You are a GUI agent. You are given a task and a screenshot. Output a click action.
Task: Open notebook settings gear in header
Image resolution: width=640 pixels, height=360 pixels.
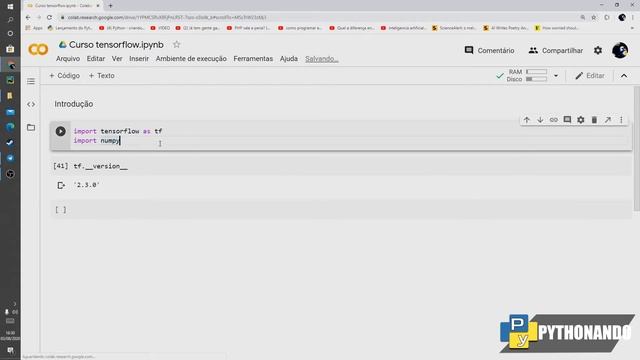pos(598,50)
